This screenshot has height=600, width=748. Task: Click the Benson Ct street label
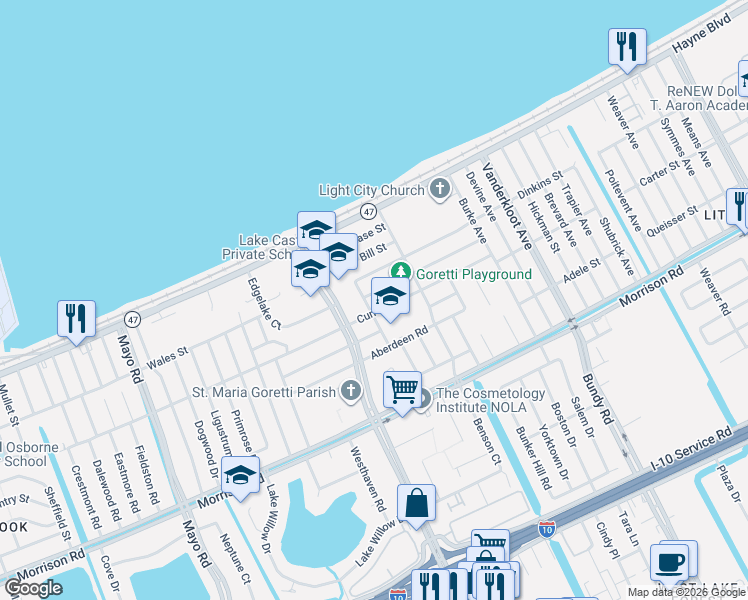click(487, 441)
